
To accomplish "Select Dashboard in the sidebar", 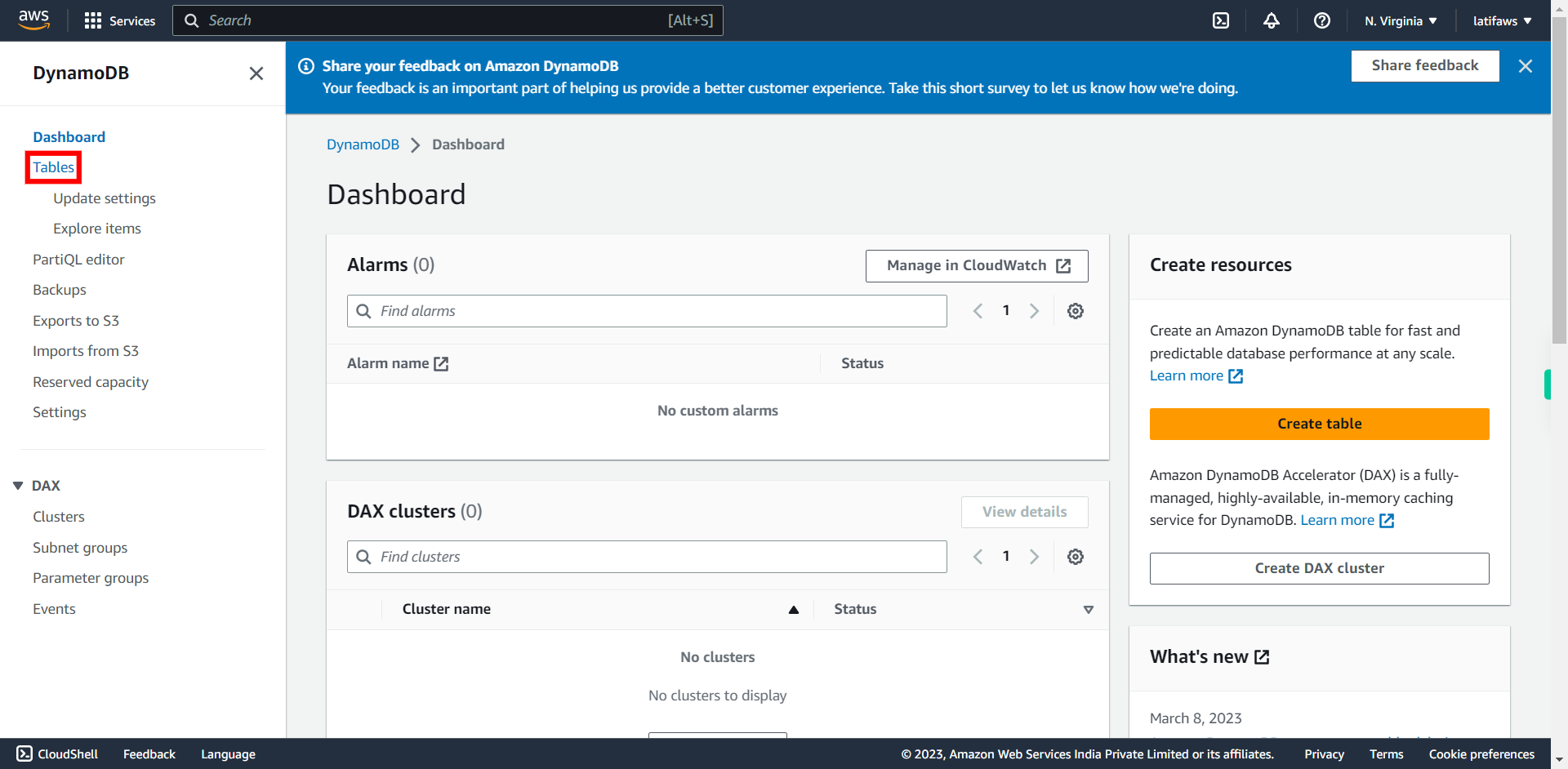I will point(69,137).
